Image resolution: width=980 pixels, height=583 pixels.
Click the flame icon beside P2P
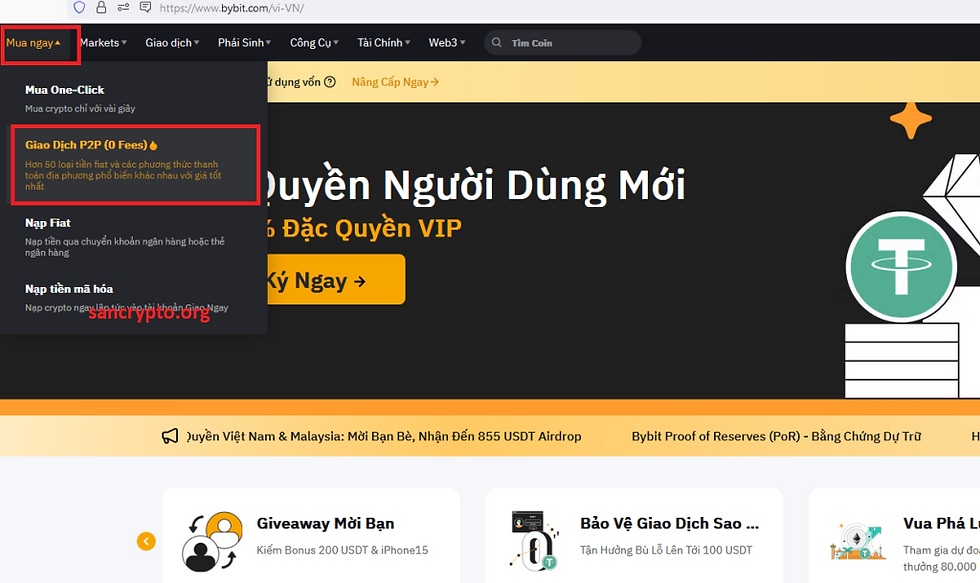click(154, 145)
